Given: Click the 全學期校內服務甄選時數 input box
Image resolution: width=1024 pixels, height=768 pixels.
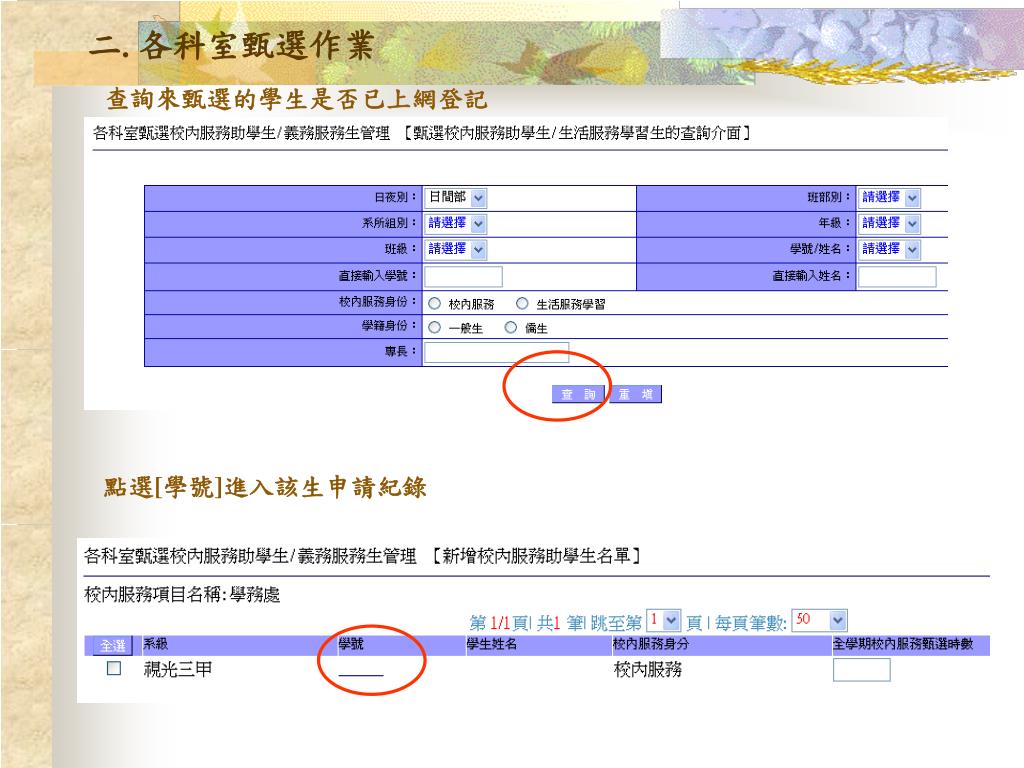Looking at the screenshot, I should [x=861, y=670].
